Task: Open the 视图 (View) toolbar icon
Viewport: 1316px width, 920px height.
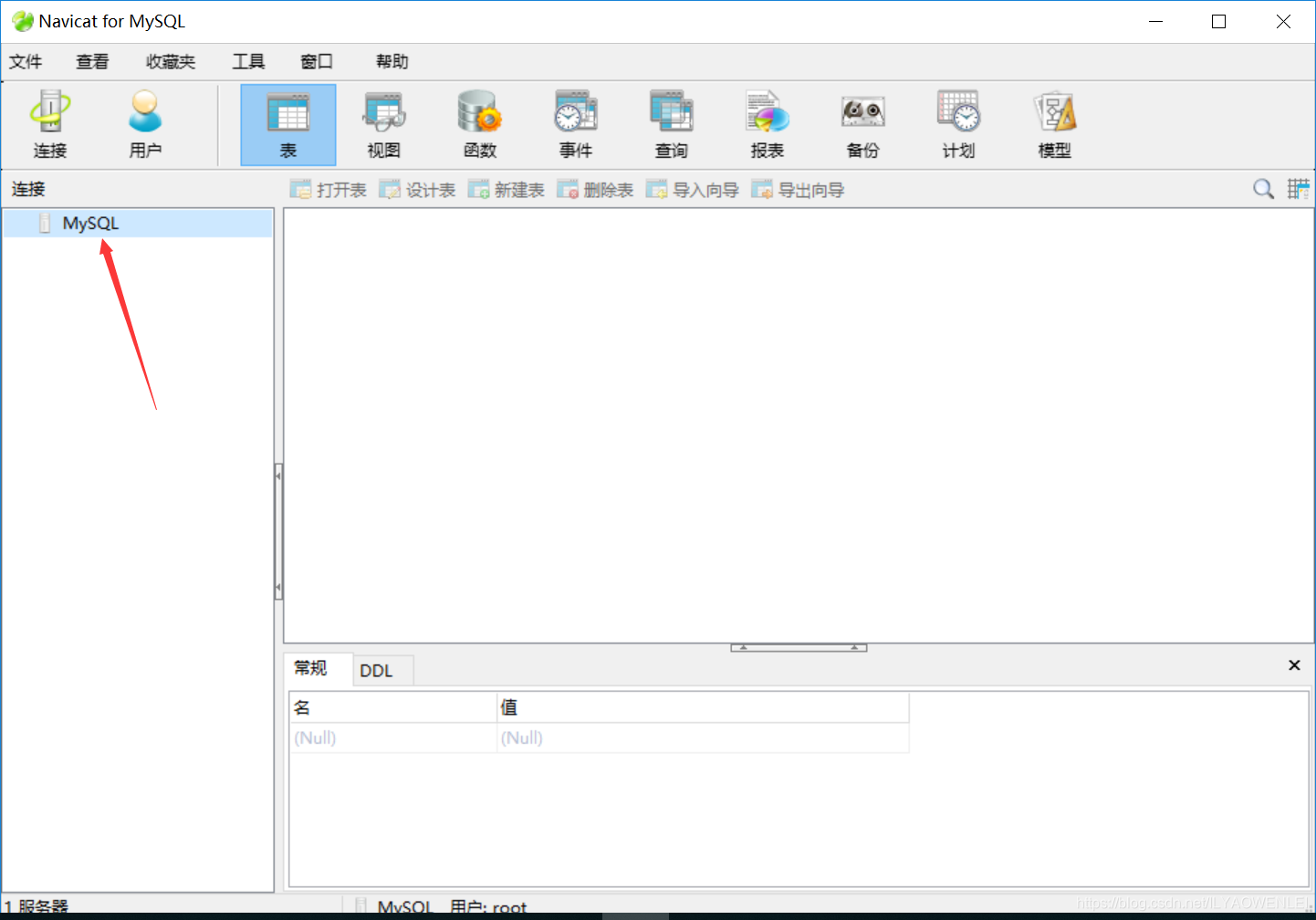Action: (x=384, y=124)
